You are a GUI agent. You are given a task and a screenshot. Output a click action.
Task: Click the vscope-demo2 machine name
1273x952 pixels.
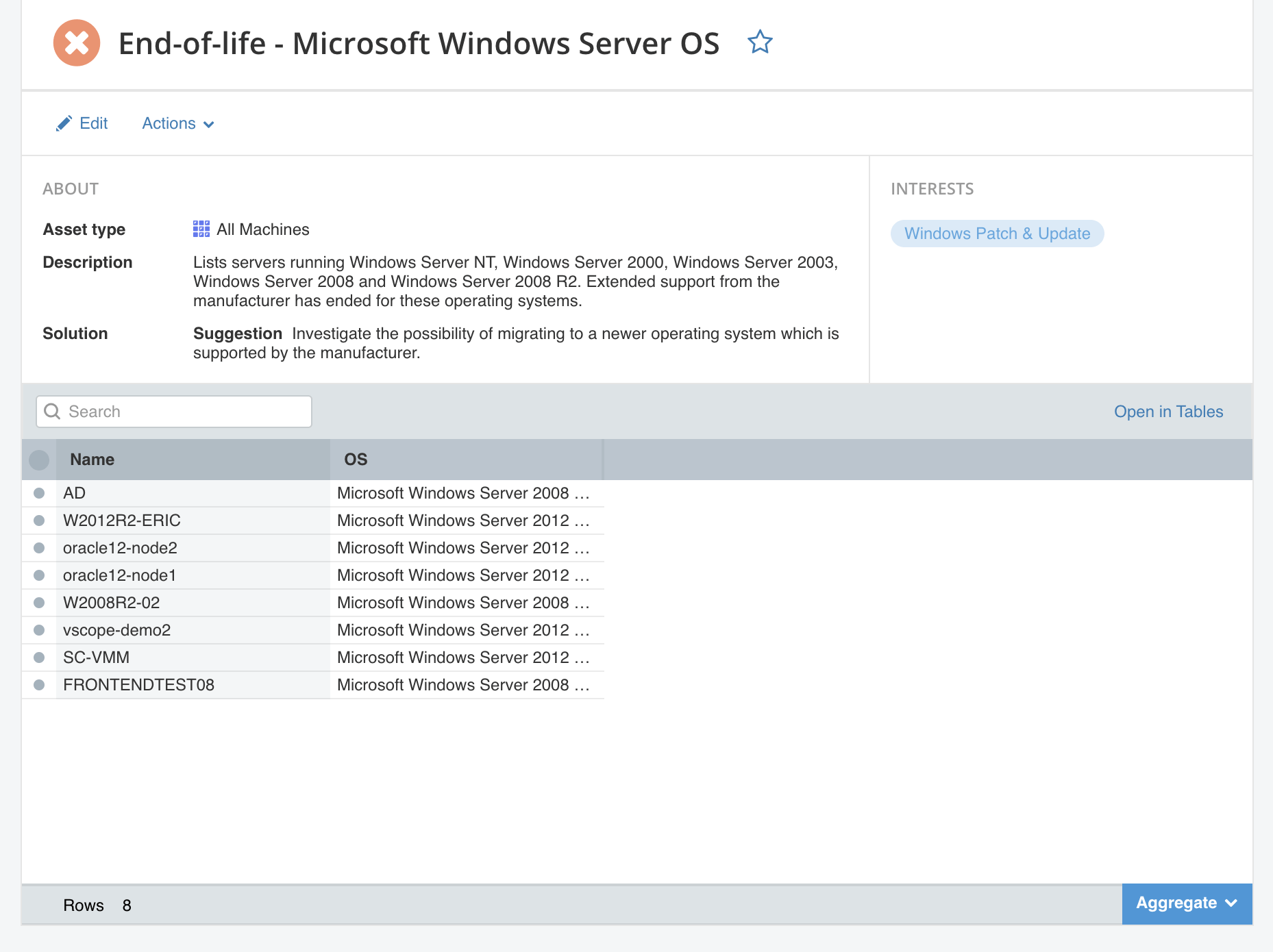[x=116, y=630]
